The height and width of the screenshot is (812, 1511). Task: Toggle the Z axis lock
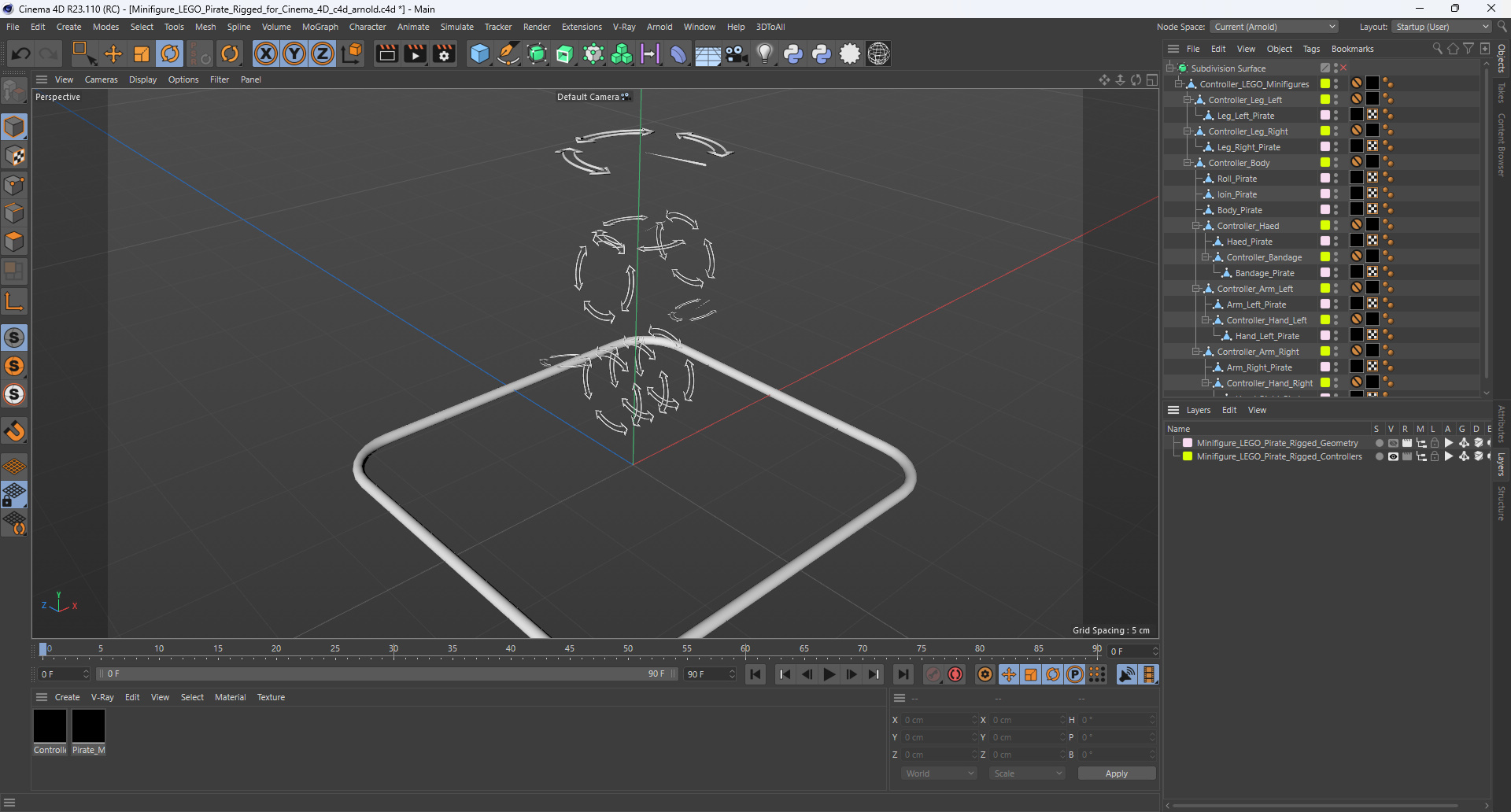pyautogui.click(x=323, y=54)
